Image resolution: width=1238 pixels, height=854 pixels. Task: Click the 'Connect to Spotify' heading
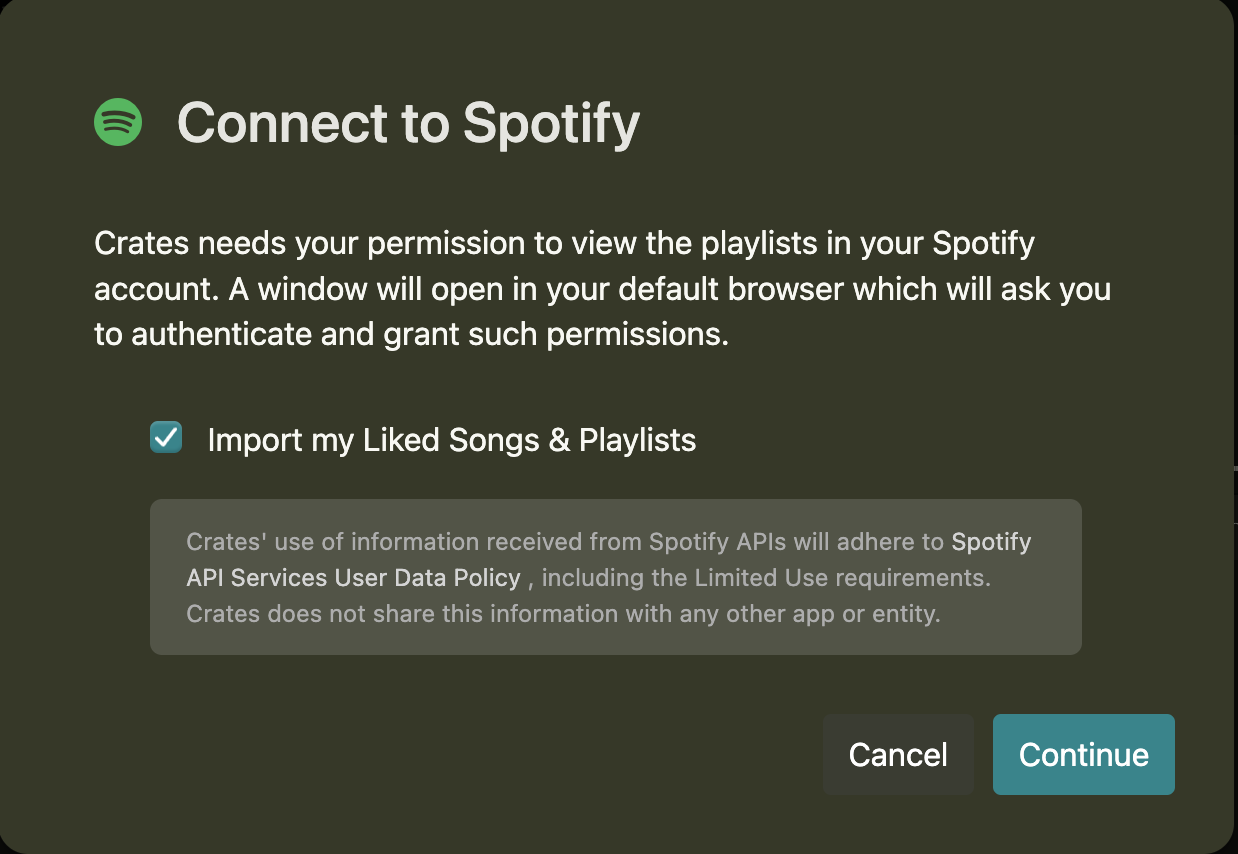(408, 122)
